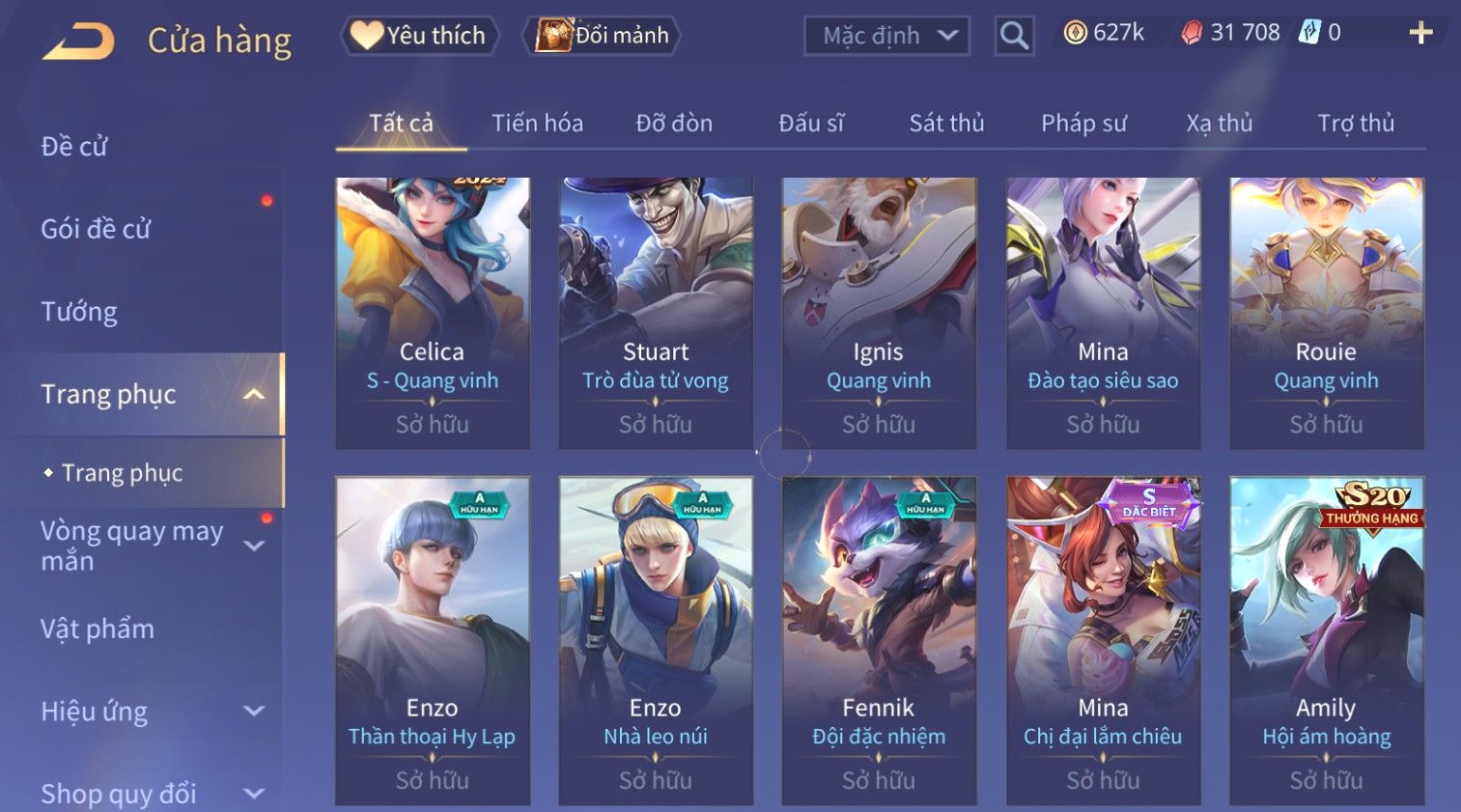Switch to the Pháp sư tab
Screen dimensions: 1461x812
point(1083,124)
